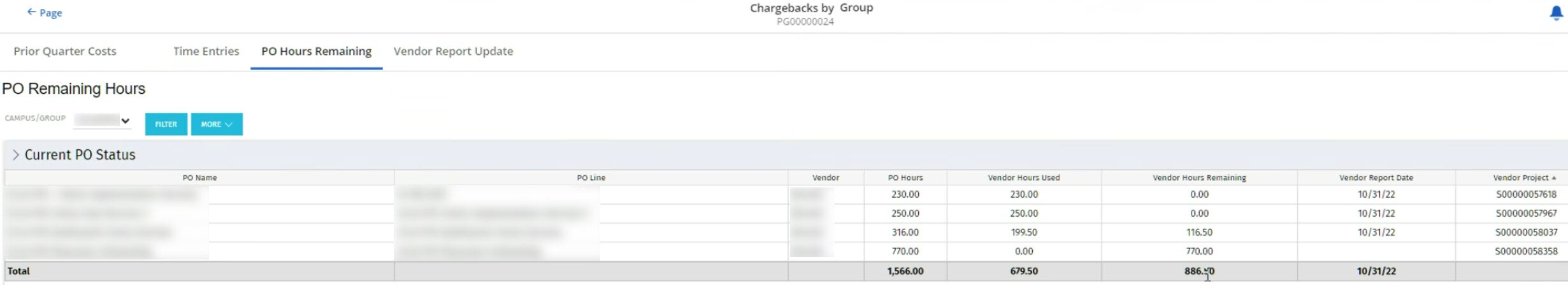
Task: Go back using the Page arrow
Action: tap(44, 13)
